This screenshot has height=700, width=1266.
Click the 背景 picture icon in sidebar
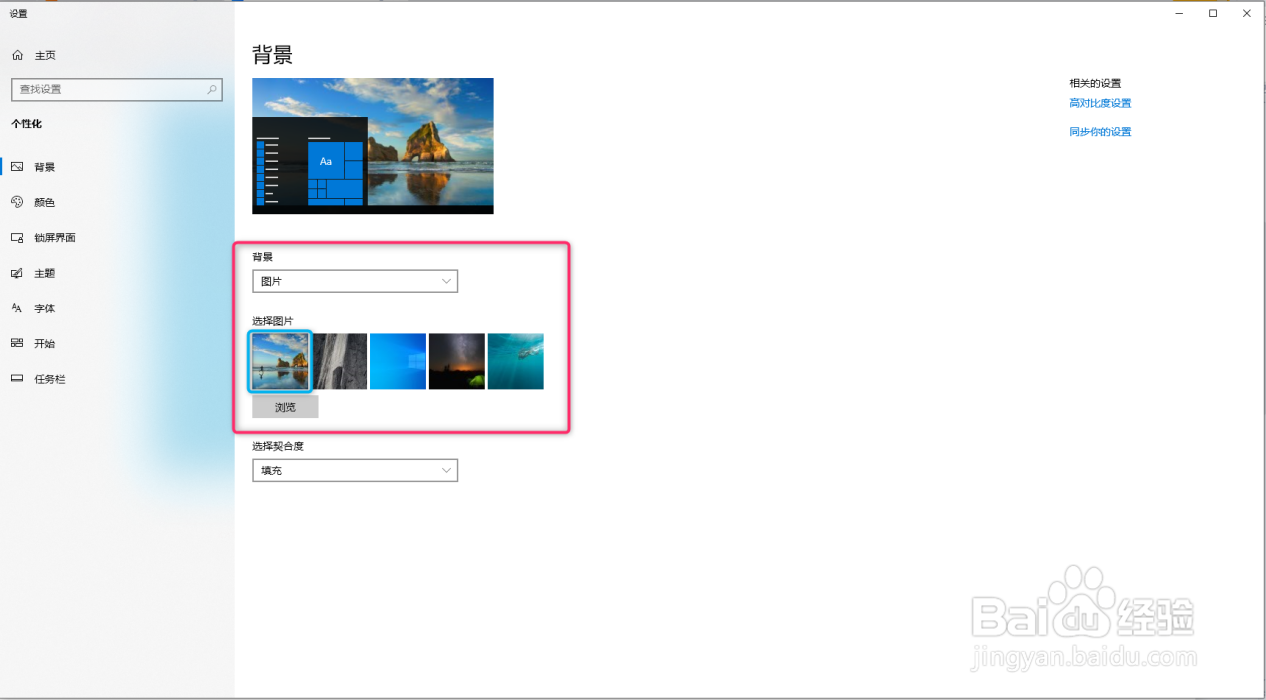click(x=17, y=167)
